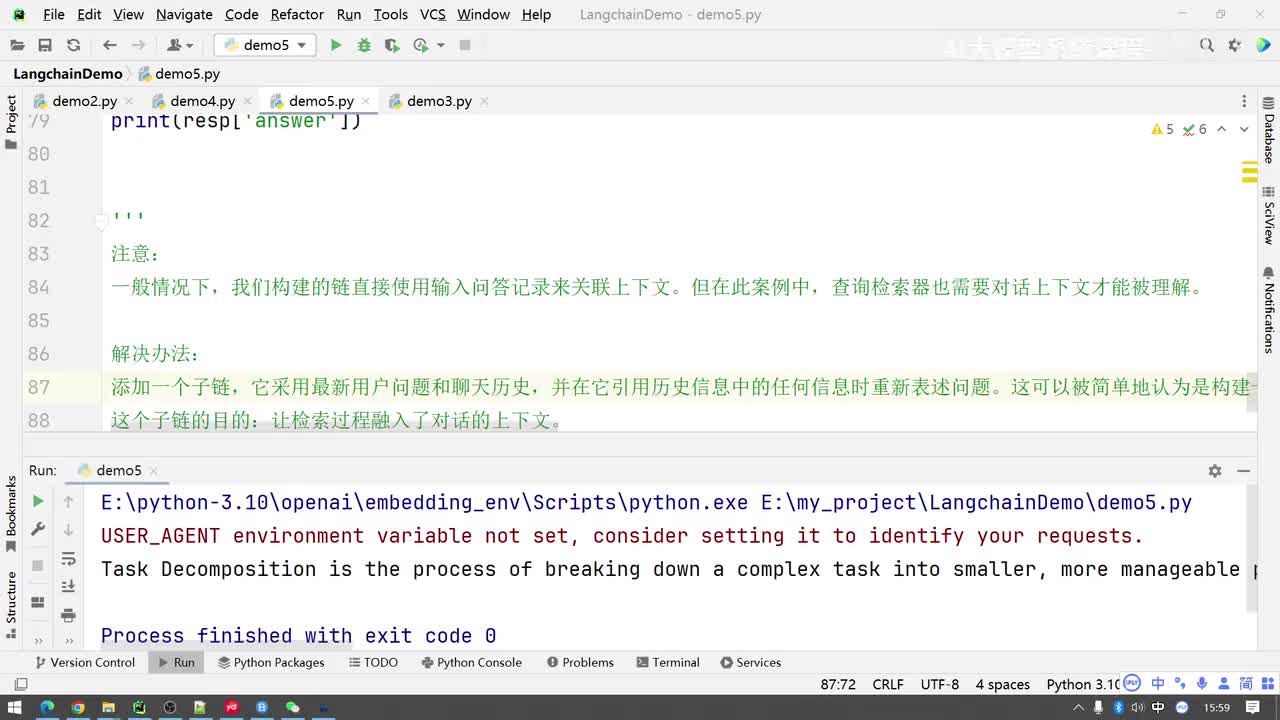Click the LangchainDemo breadcrumb
Screen dimensions: 1280x720
click(68, 74)
